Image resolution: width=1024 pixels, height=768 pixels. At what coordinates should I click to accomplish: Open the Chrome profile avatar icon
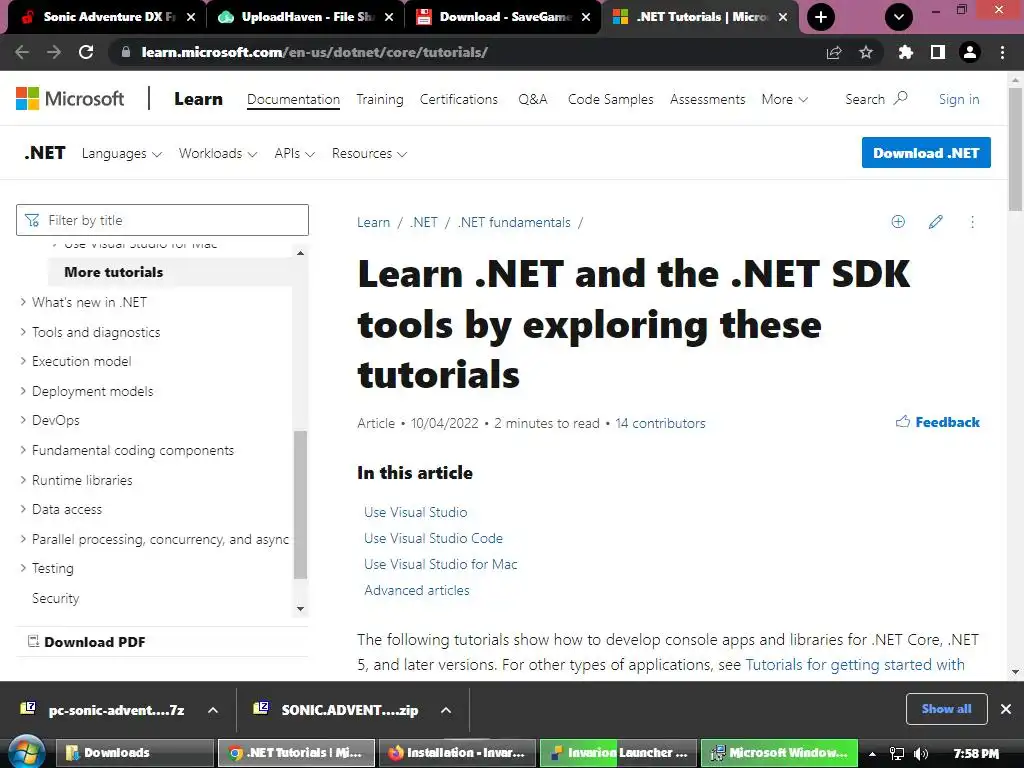pos(970,52)
